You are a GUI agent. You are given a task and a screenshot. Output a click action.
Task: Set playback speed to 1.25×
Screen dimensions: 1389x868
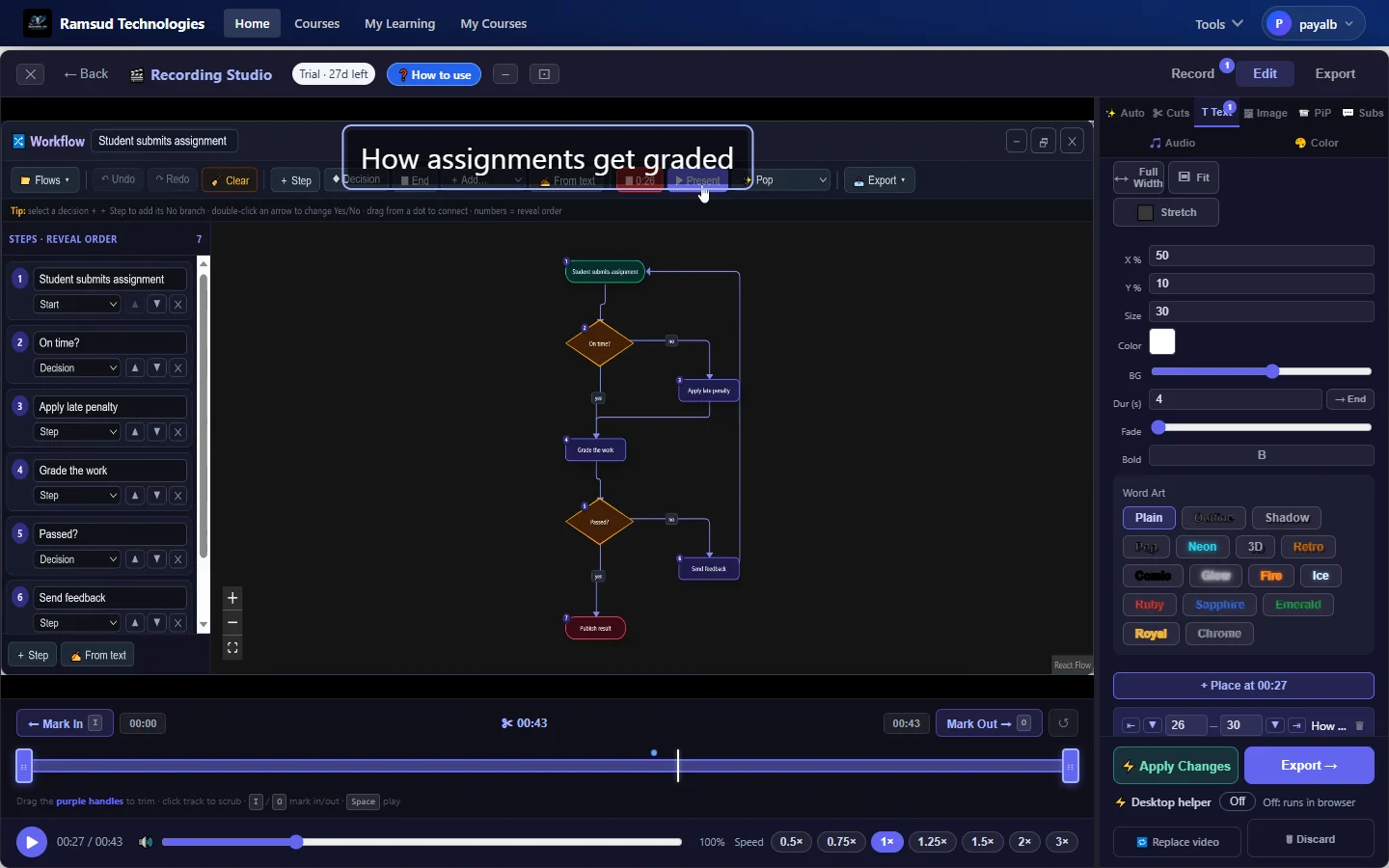(933, 842)
